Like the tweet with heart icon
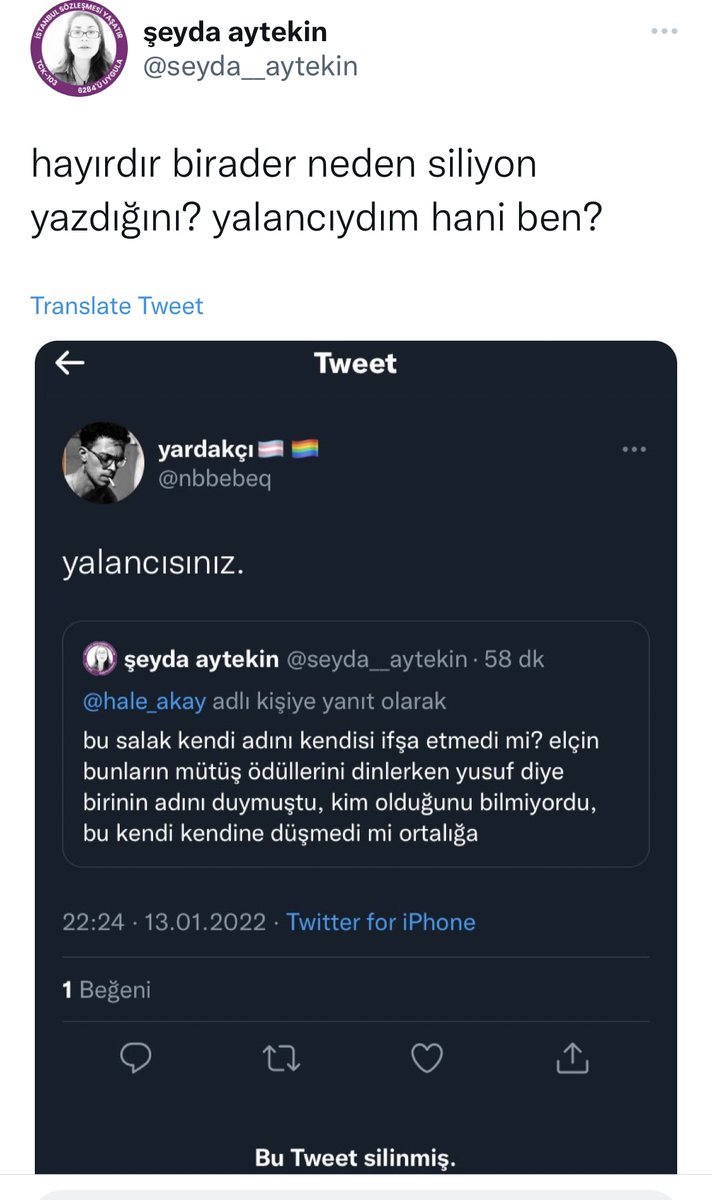This screenshot has height=1200, width=712. [427, 1058]
